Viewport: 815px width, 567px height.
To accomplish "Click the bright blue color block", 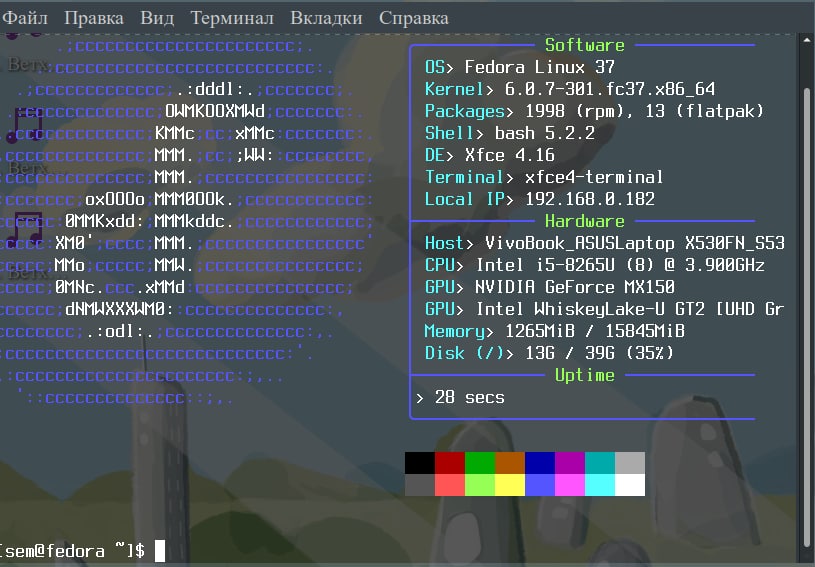I will [x=540, y=485].
